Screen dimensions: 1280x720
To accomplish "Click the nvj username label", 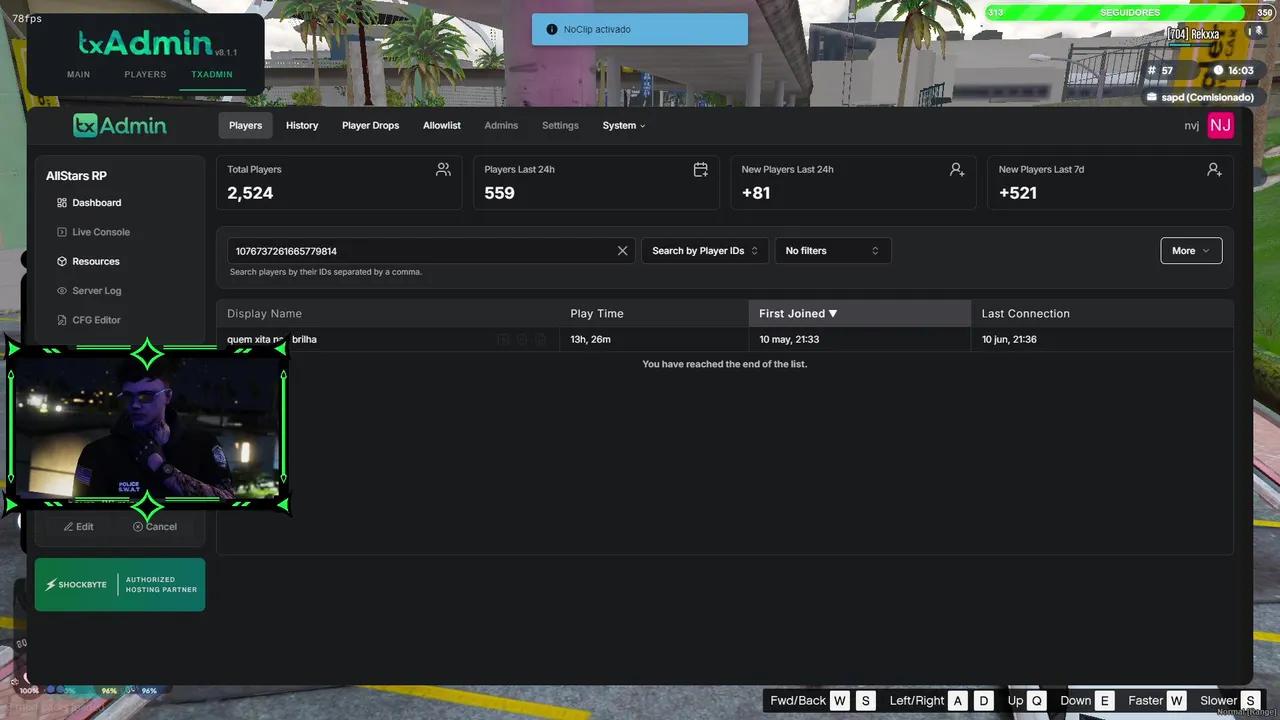I will pyautogui.click(x=1191, y=126).
